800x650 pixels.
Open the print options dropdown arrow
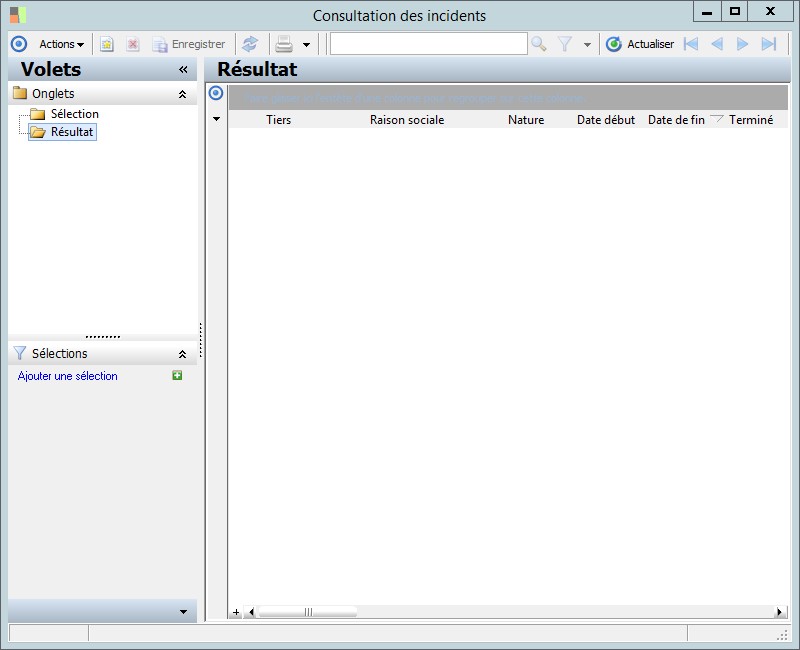[x=306, y=45]
